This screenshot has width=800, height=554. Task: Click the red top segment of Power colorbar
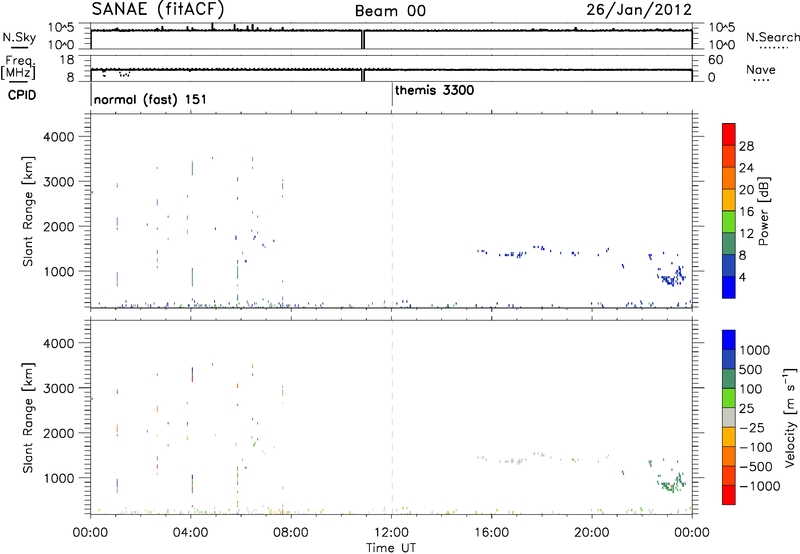click(x=729, y=134)
